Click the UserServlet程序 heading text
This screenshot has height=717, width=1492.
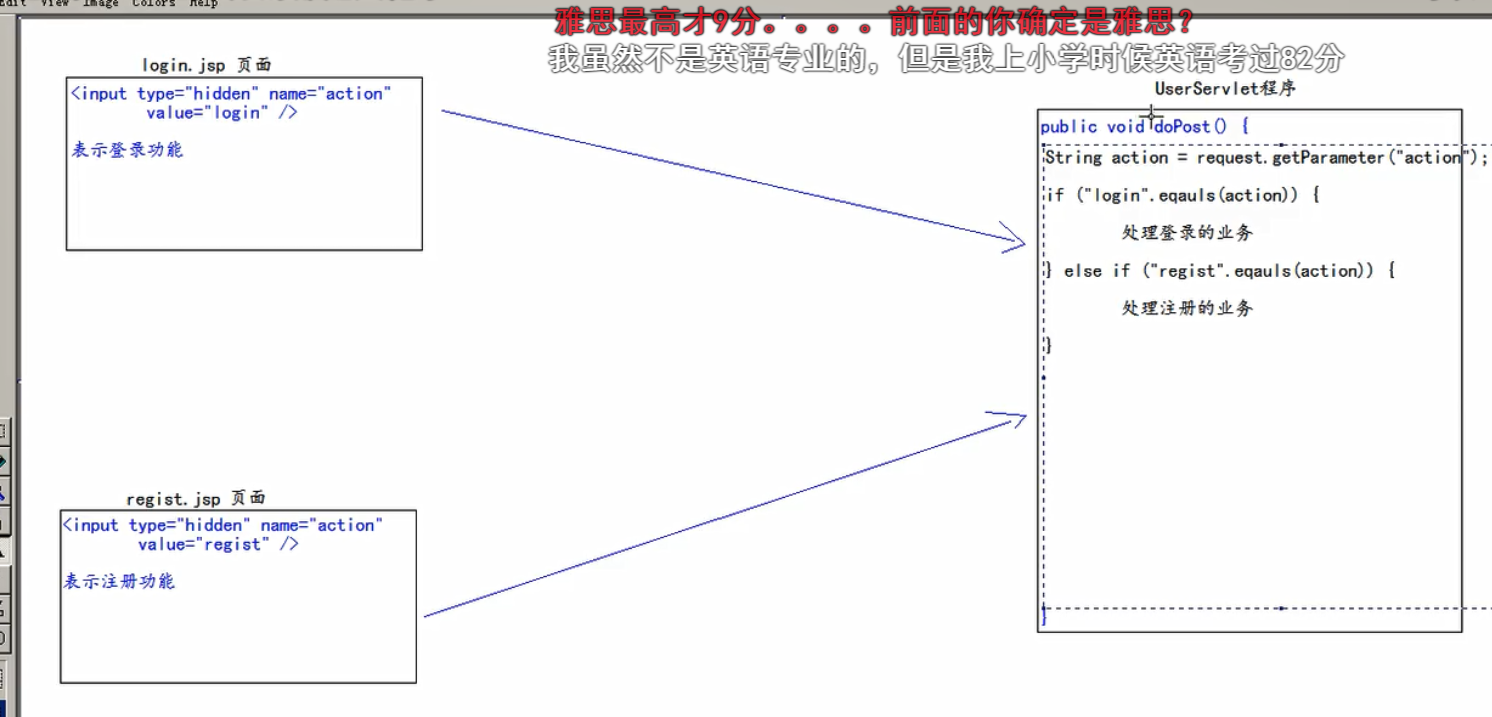[1226, 89]
